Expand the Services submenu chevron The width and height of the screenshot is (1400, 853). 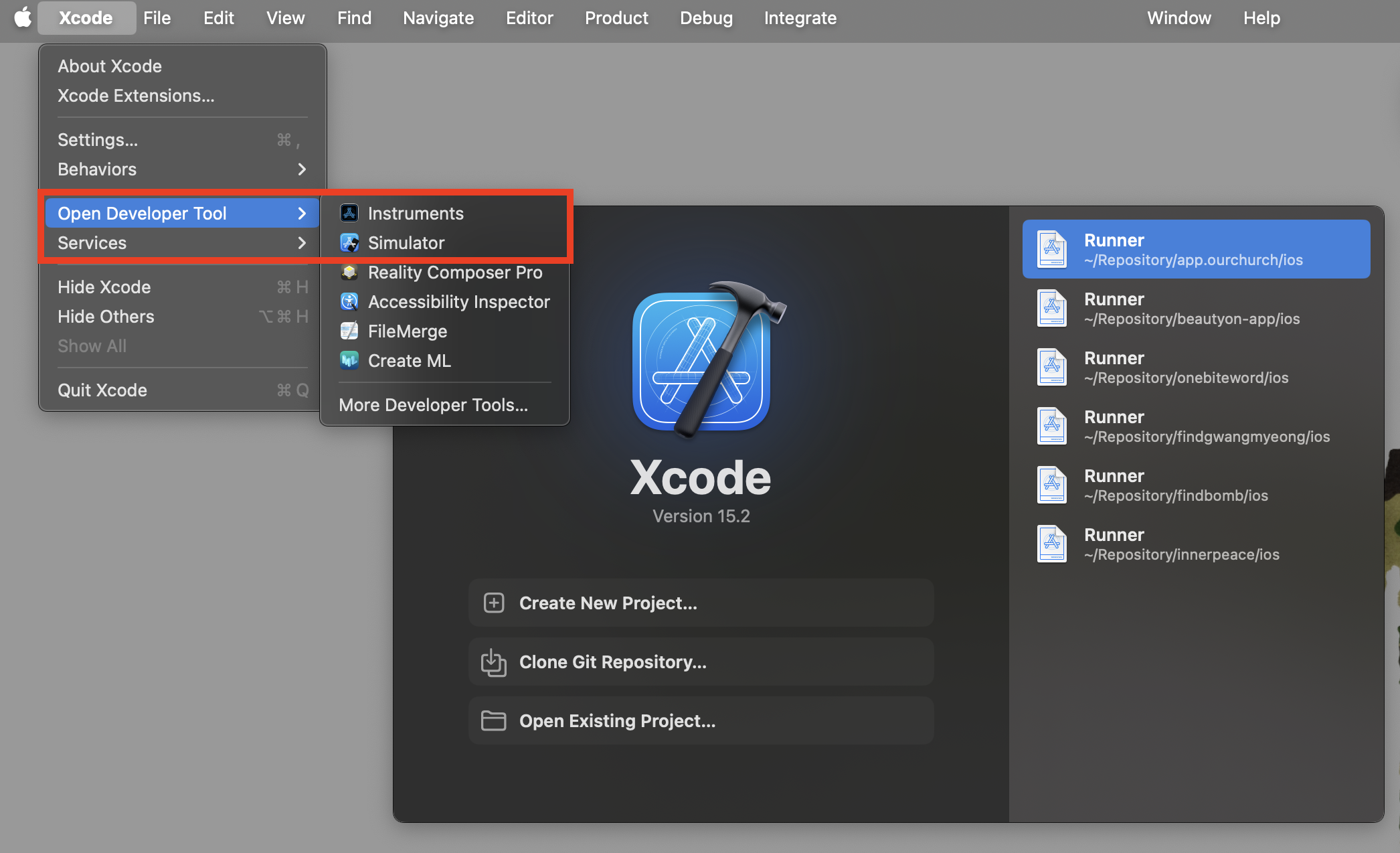[302, 243]
